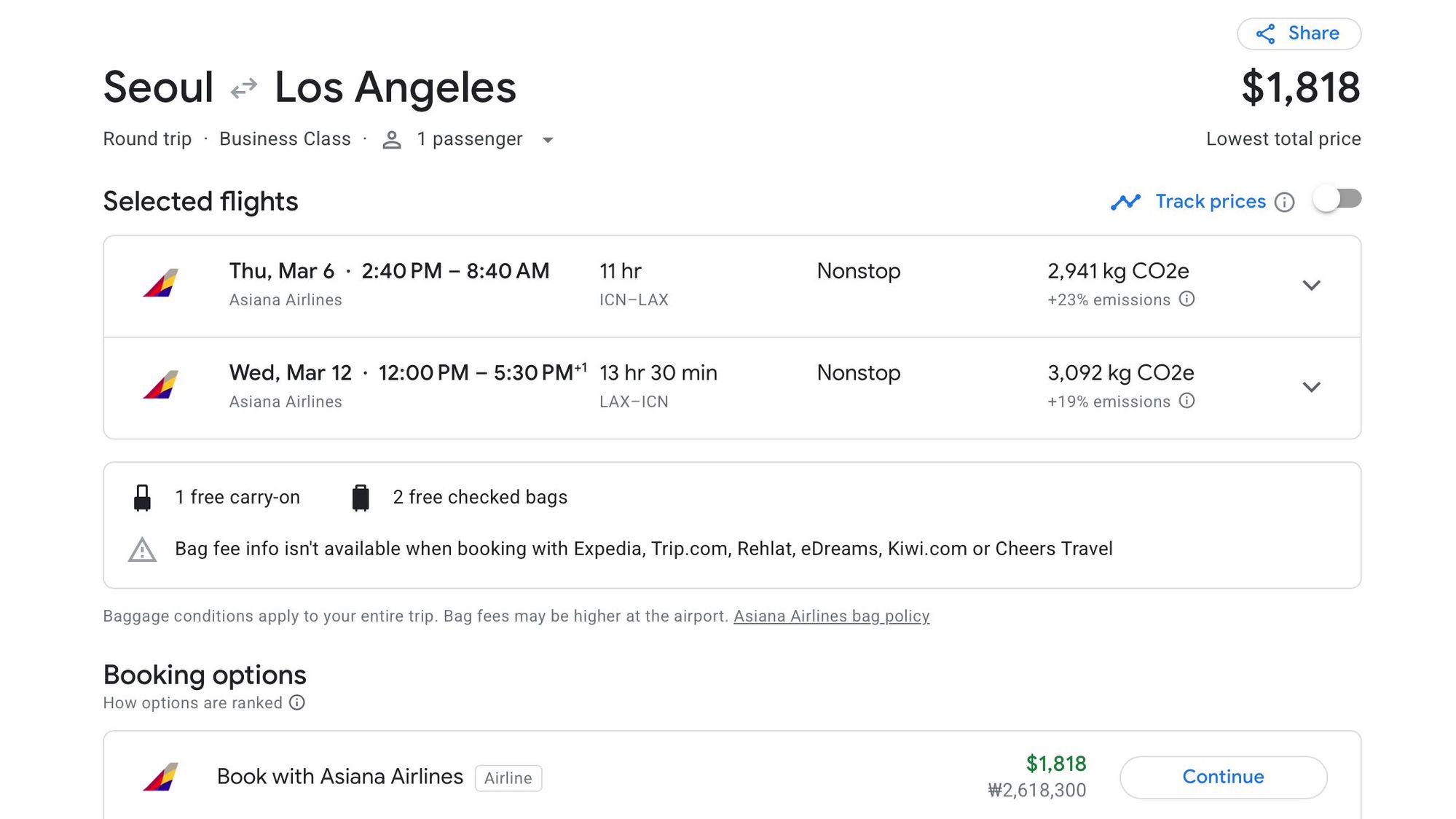Show info for +23% emissions
The width and height of the screenshot is (1456, 819).
[1187, 299]
